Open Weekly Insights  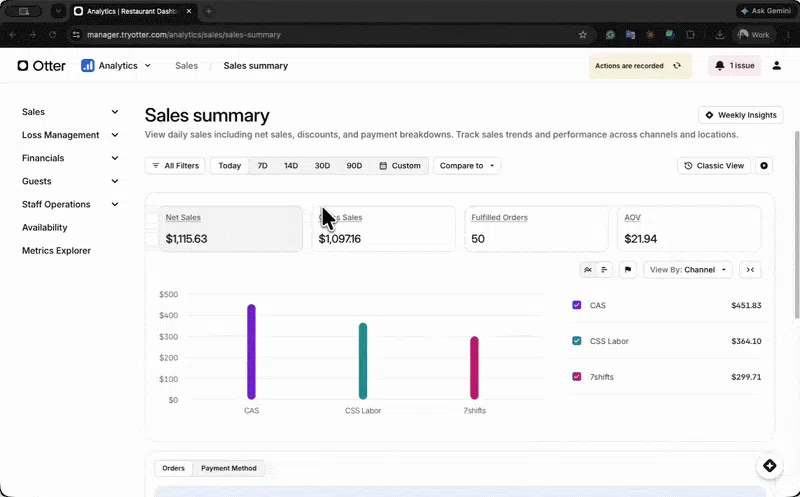click(x=741, y=115)
